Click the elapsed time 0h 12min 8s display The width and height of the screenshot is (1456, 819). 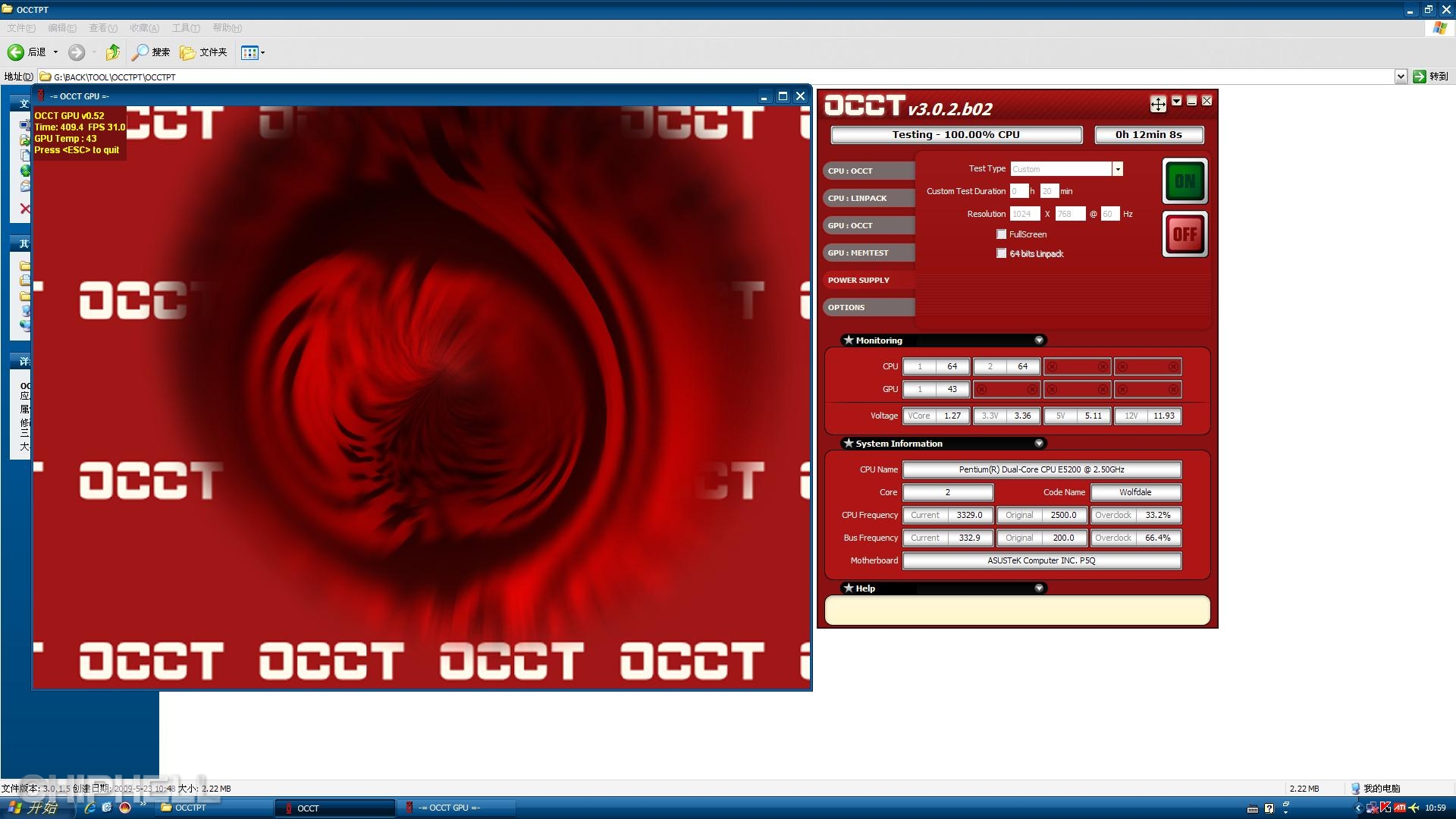(1148, 135)
